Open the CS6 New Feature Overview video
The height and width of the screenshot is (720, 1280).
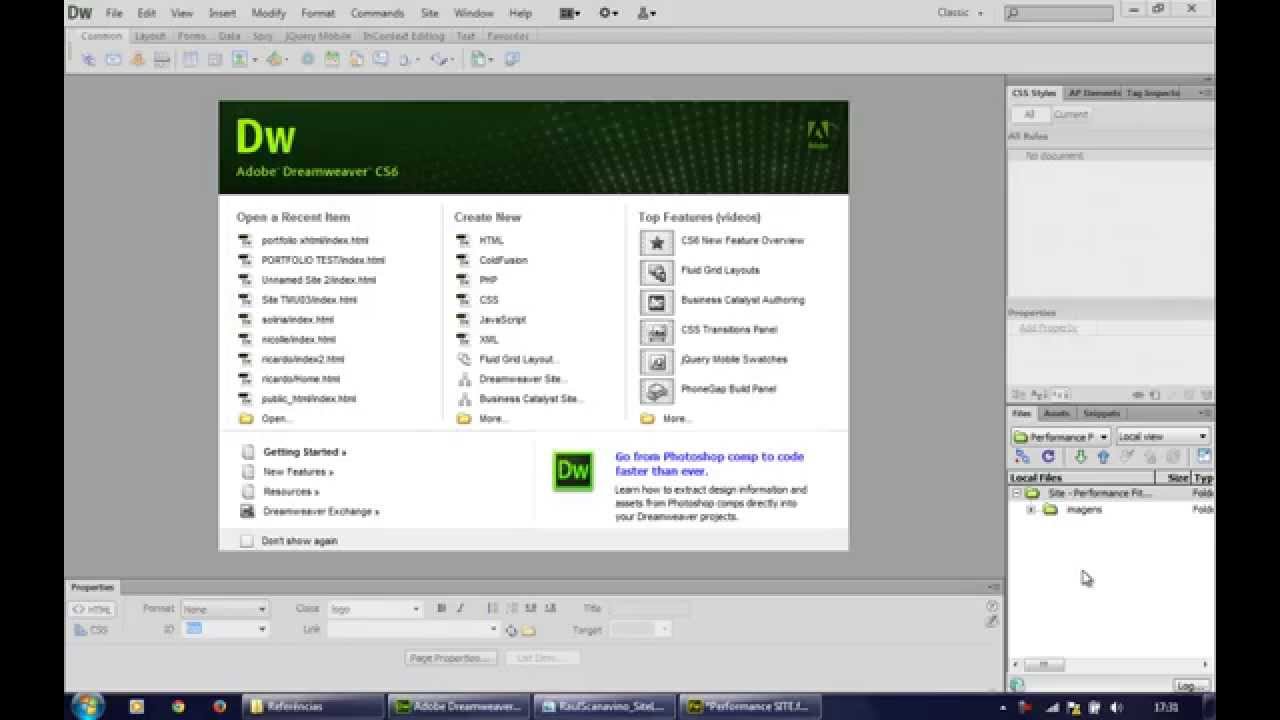pyautogui.click(x=742, y=240)
